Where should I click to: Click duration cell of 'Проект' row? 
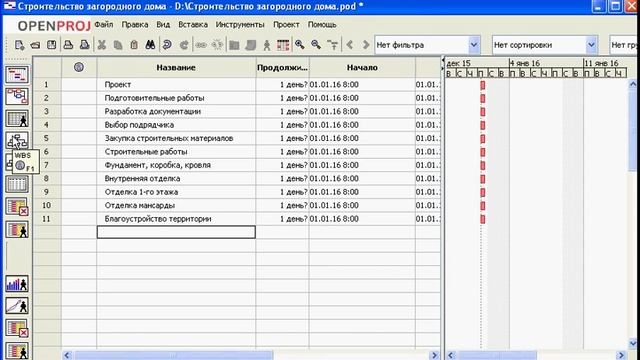pyautogui.click(x=282, y=84)
